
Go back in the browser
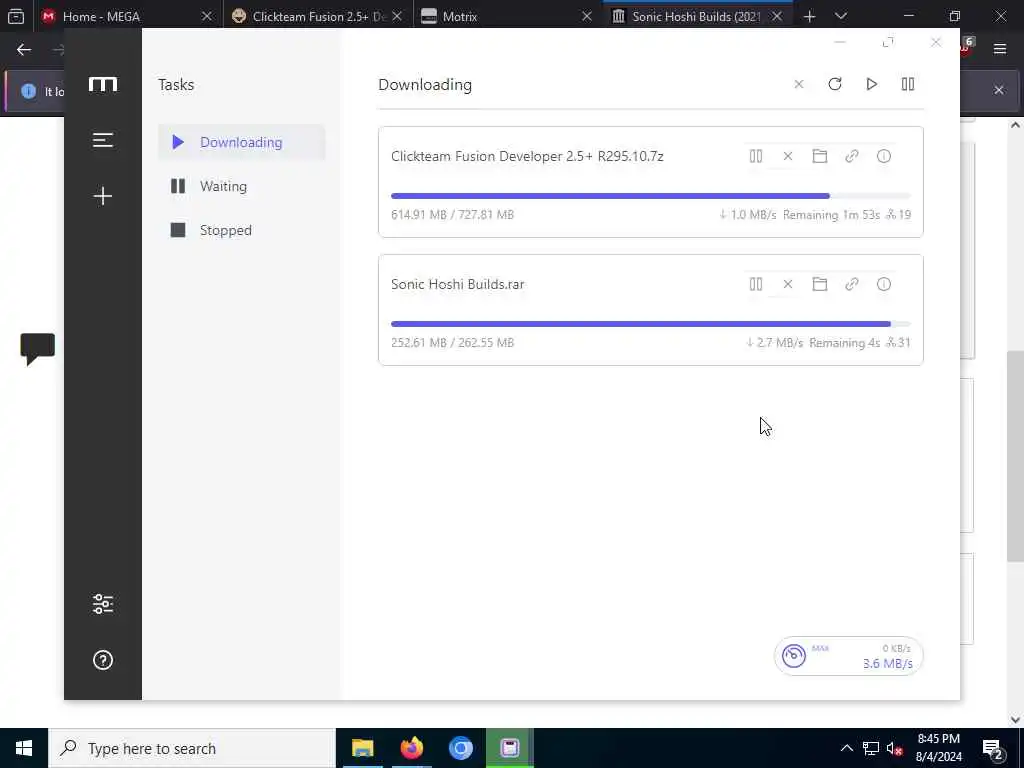click(24, 50)
